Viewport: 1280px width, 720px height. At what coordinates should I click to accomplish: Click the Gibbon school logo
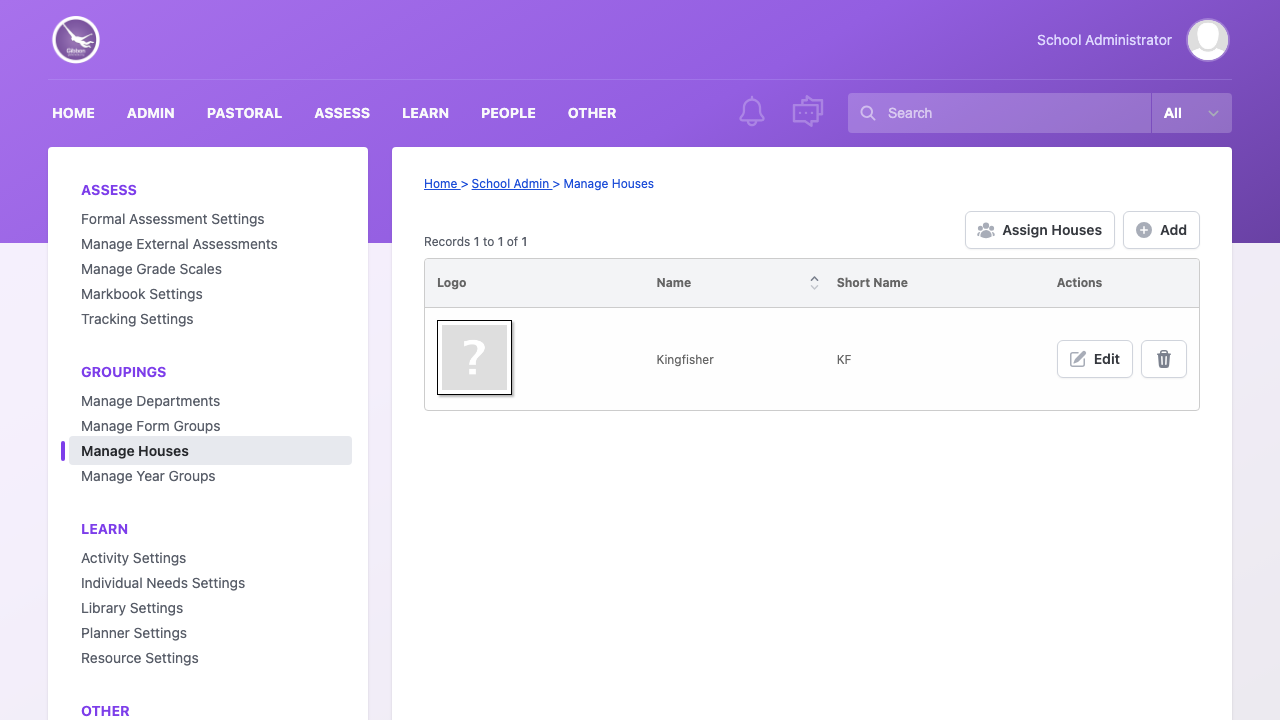(x=76, y=40)
